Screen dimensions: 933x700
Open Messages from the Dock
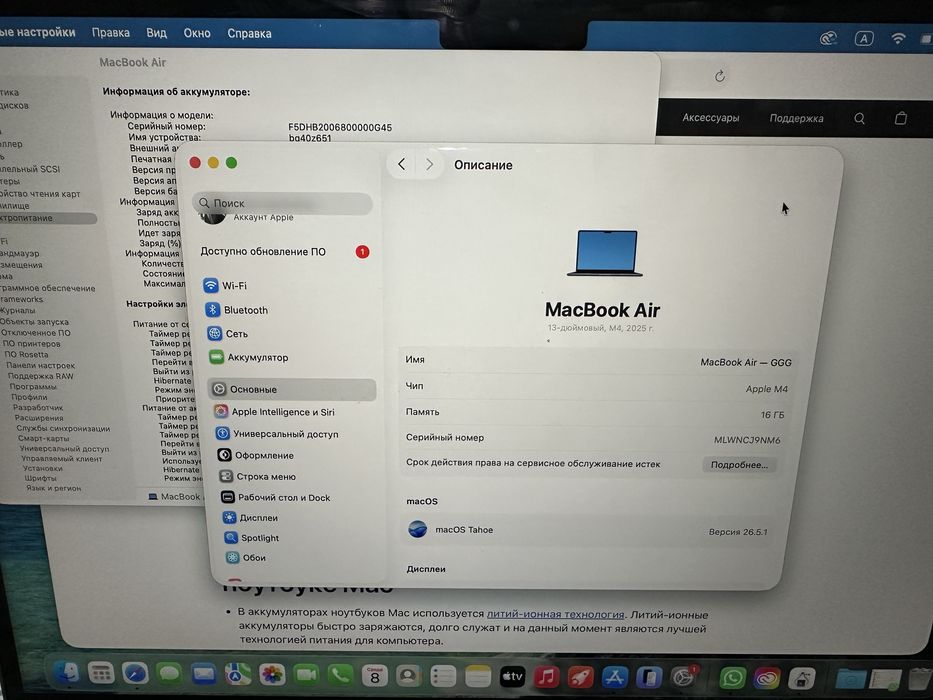[170, 674]
